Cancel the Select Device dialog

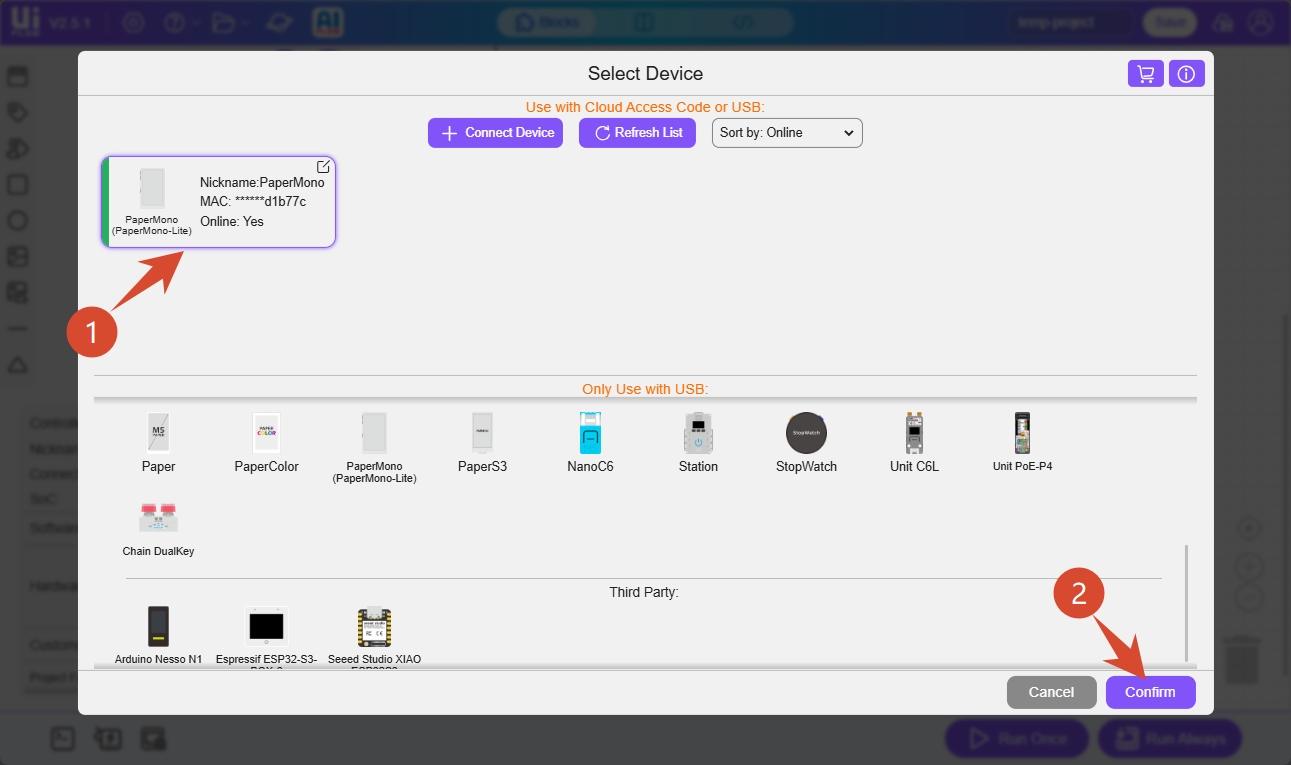(x=1051, y=692)
